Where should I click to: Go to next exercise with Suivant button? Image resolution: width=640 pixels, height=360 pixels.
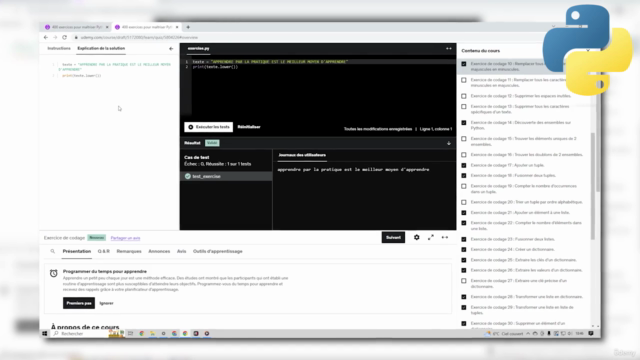click(393, 238)
